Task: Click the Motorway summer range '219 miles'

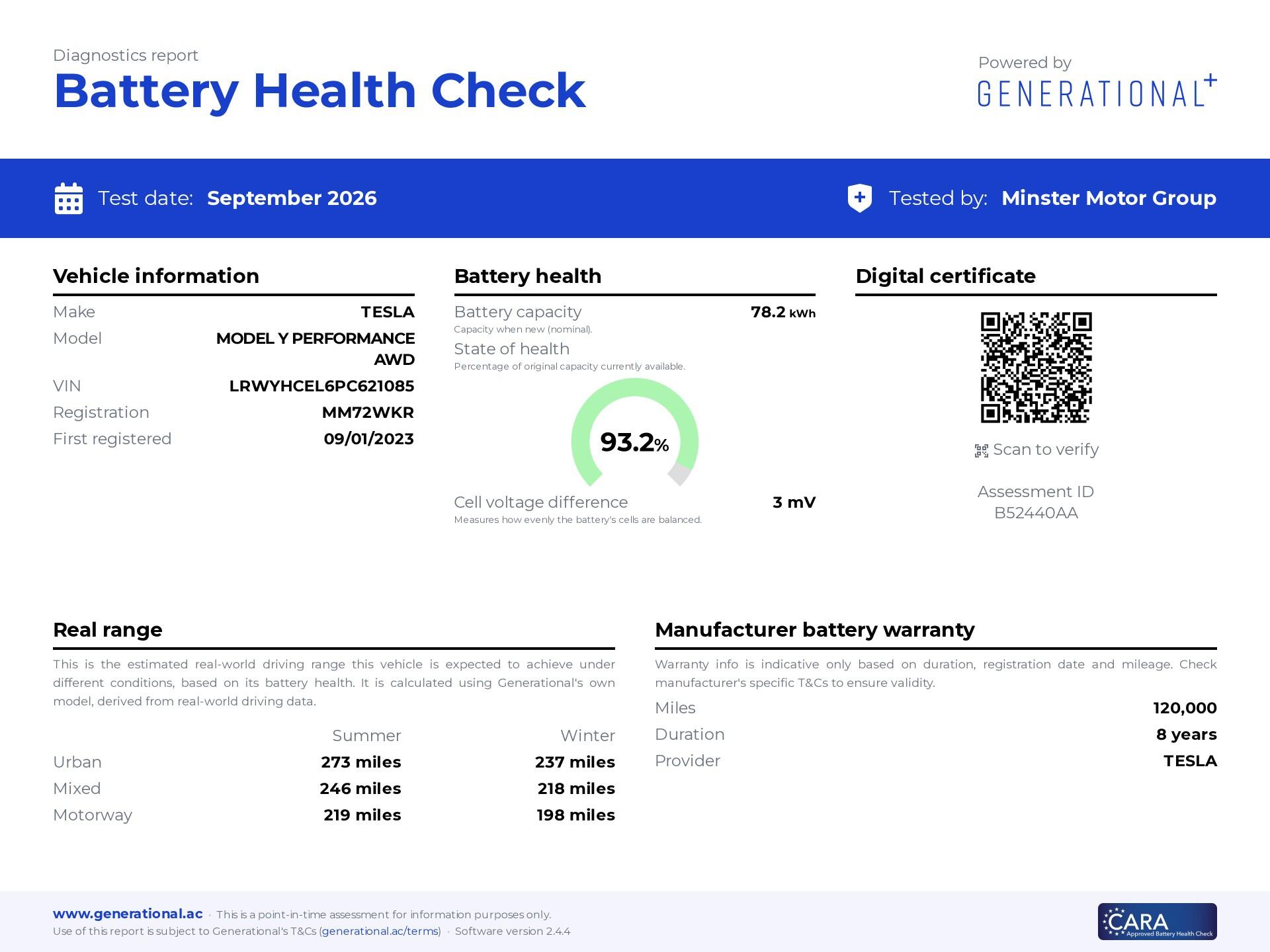Action: (x=362, y=815)
